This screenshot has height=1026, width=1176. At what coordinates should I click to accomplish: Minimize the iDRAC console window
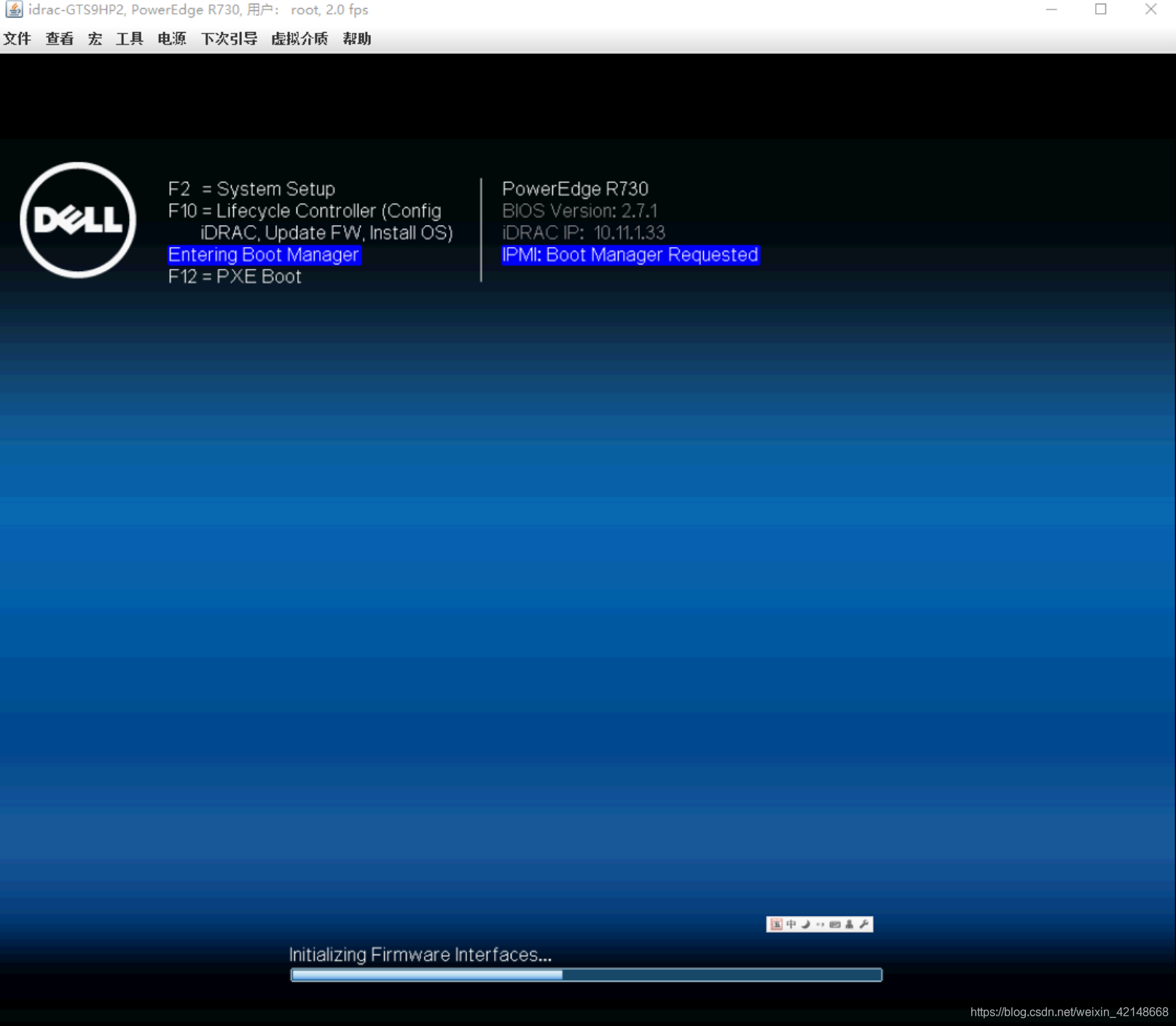[x=1051, y=9]
